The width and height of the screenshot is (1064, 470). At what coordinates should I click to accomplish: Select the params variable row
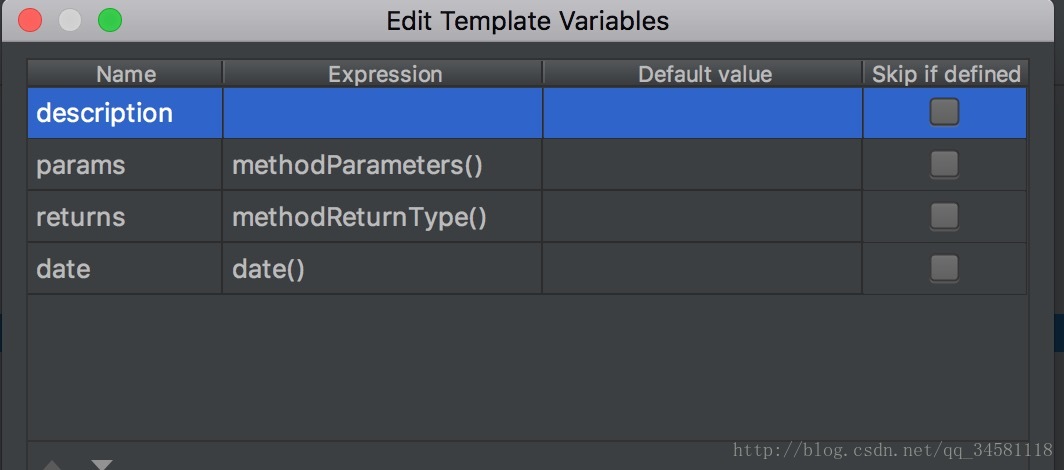(x=81, y=165)
